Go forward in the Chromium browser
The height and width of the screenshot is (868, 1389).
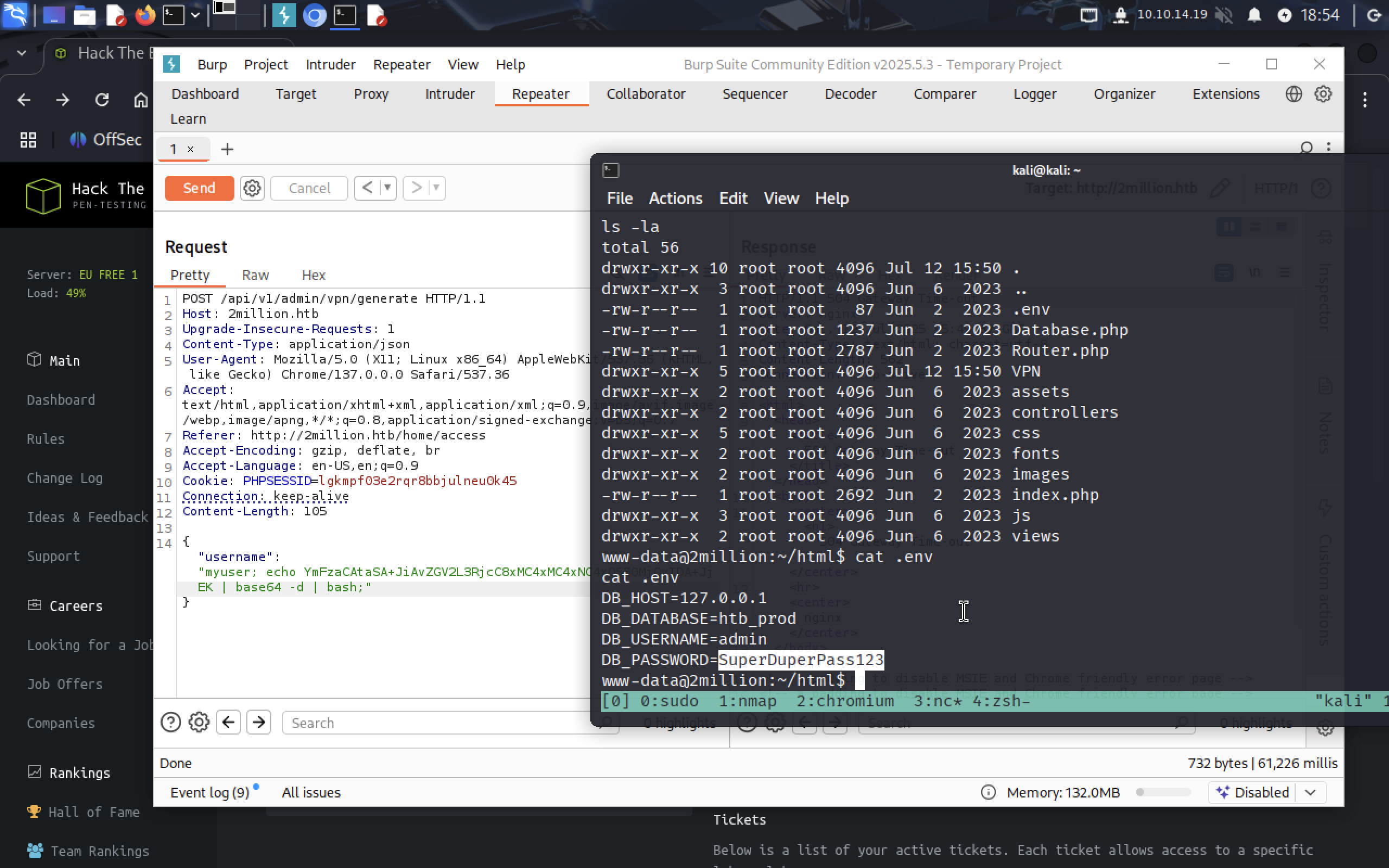click(62, 100)
